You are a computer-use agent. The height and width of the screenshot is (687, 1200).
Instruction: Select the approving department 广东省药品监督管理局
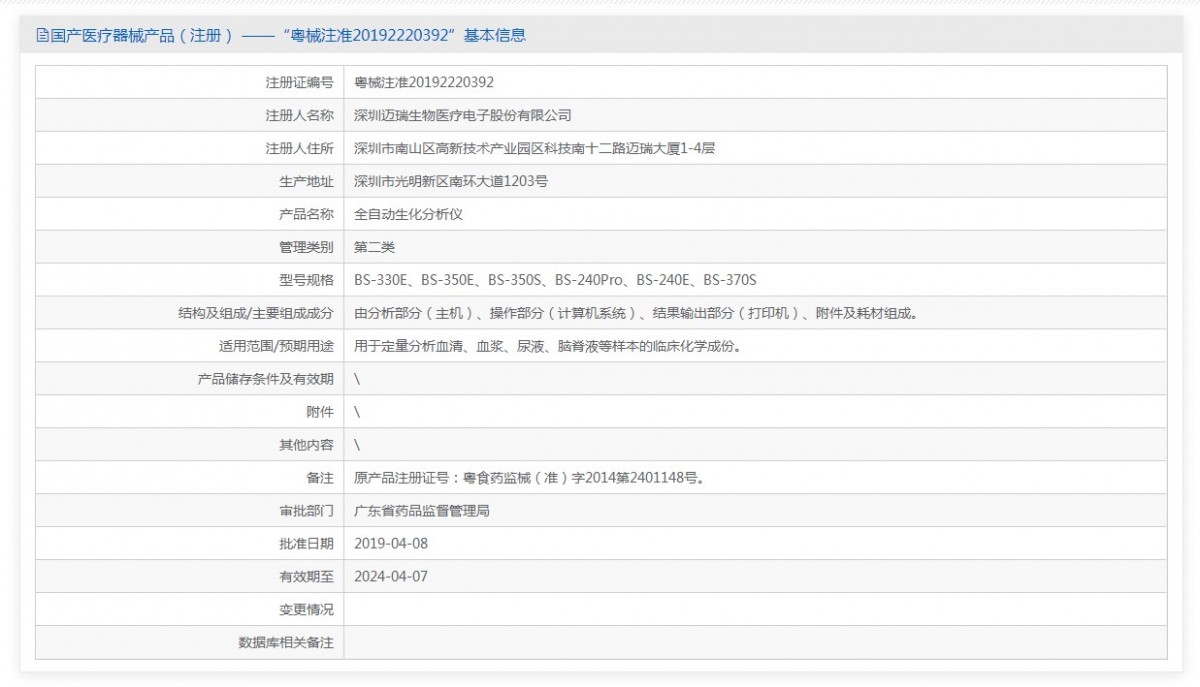(x=422, y=511)
